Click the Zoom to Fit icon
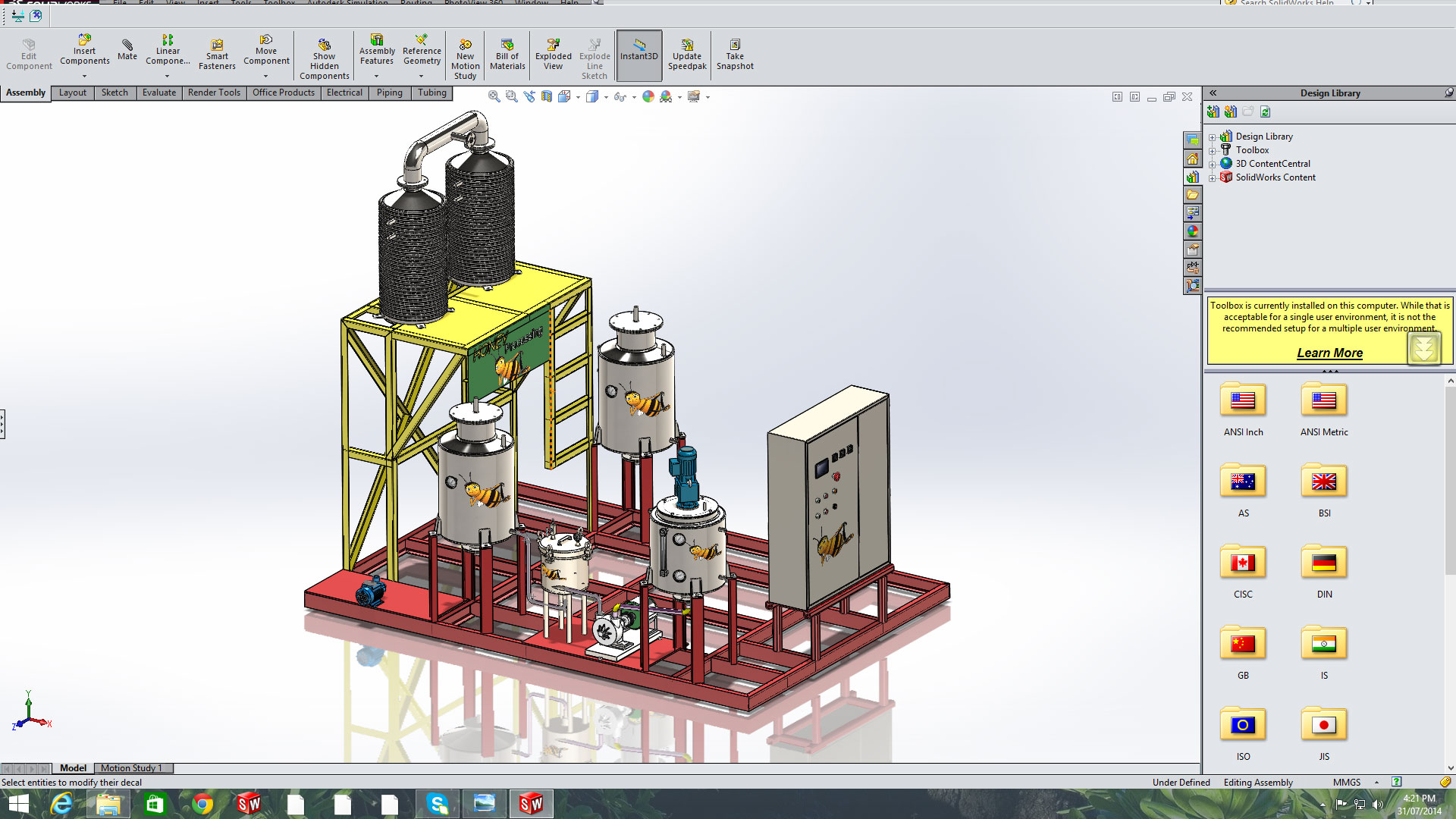Screen dimensions: 1456x819 point(494,96)
